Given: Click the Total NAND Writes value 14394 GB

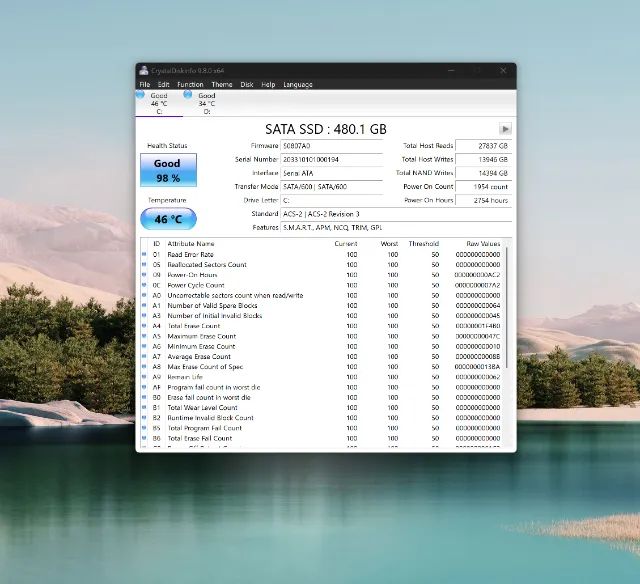Looking at the screenshot, I should pos(484,173).
